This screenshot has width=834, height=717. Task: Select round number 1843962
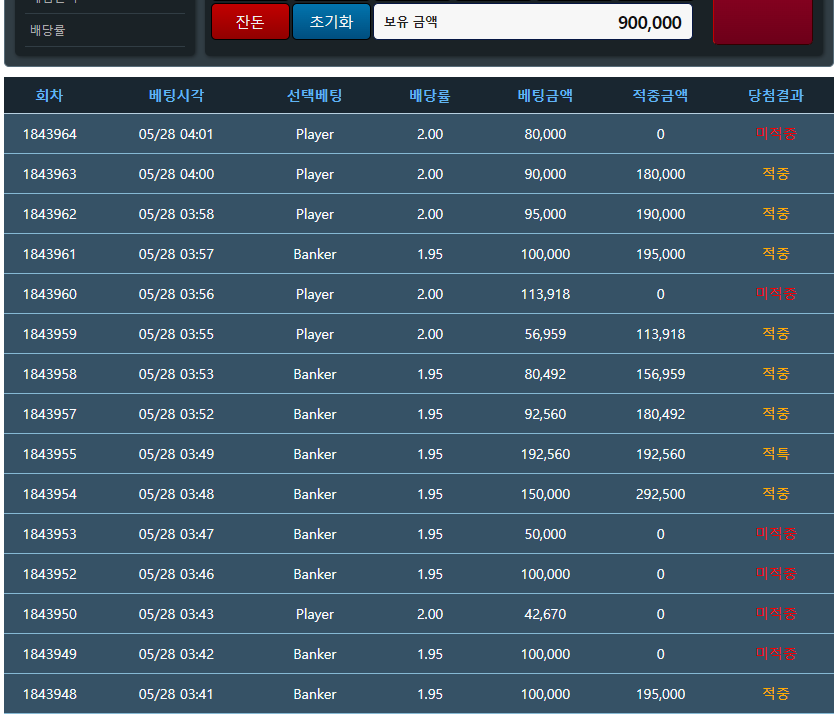coord(49,214)
